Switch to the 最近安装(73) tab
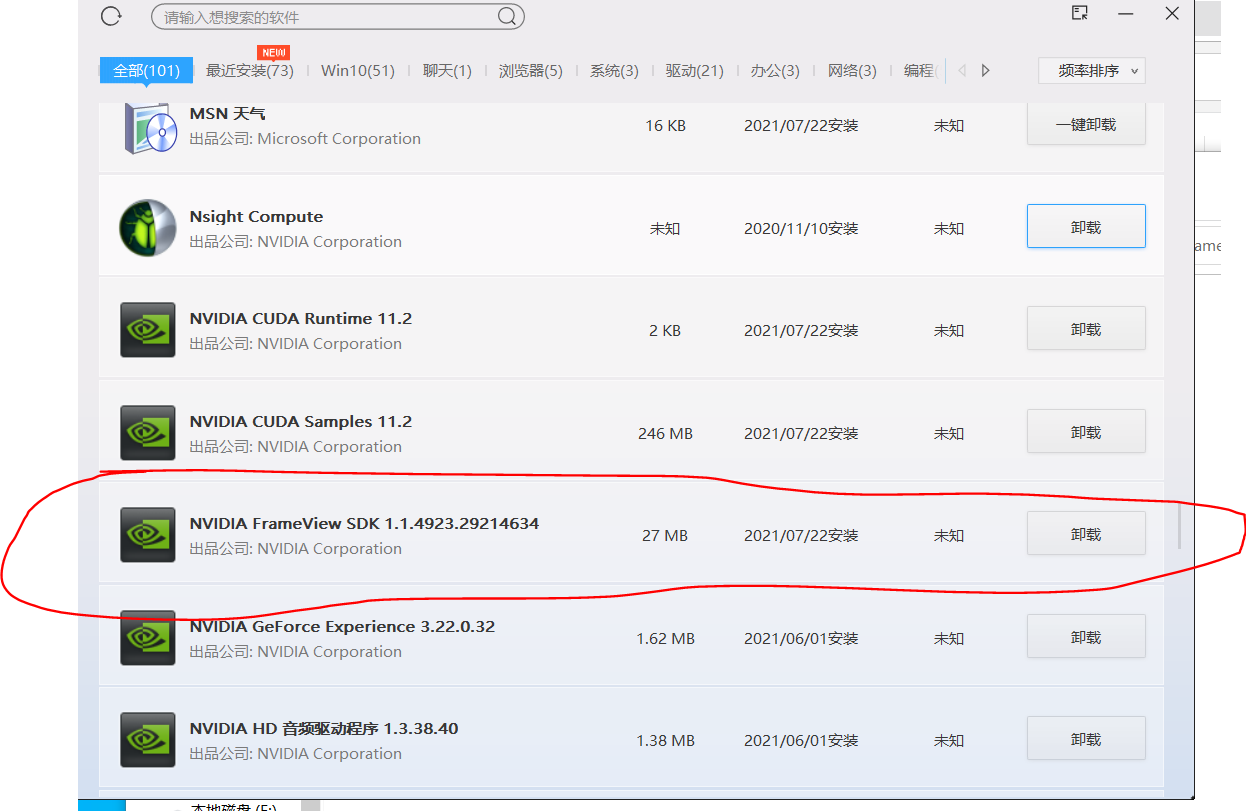1246x811 pixels. point(250,71)
